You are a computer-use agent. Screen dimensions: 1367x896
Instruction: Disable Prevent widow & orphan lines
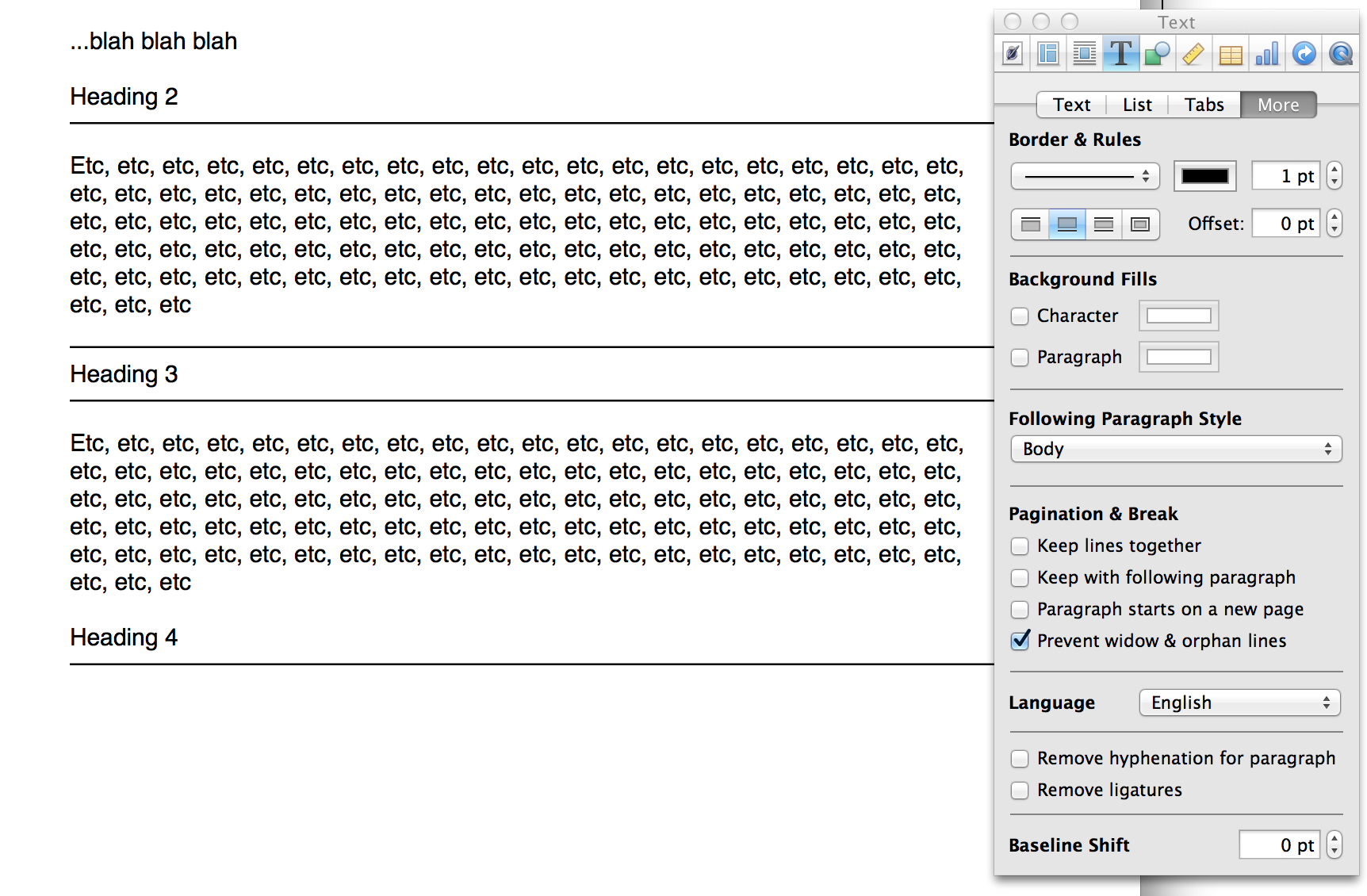(1020, 641)
